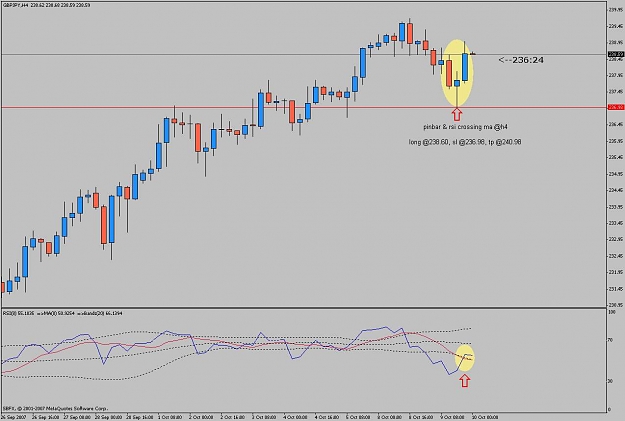Image resolution: width=625 pixels, height=421 pixels.
Task: Click the 'long @238.60, sl @236.98' annotation
Action: [x=445, y=142]
